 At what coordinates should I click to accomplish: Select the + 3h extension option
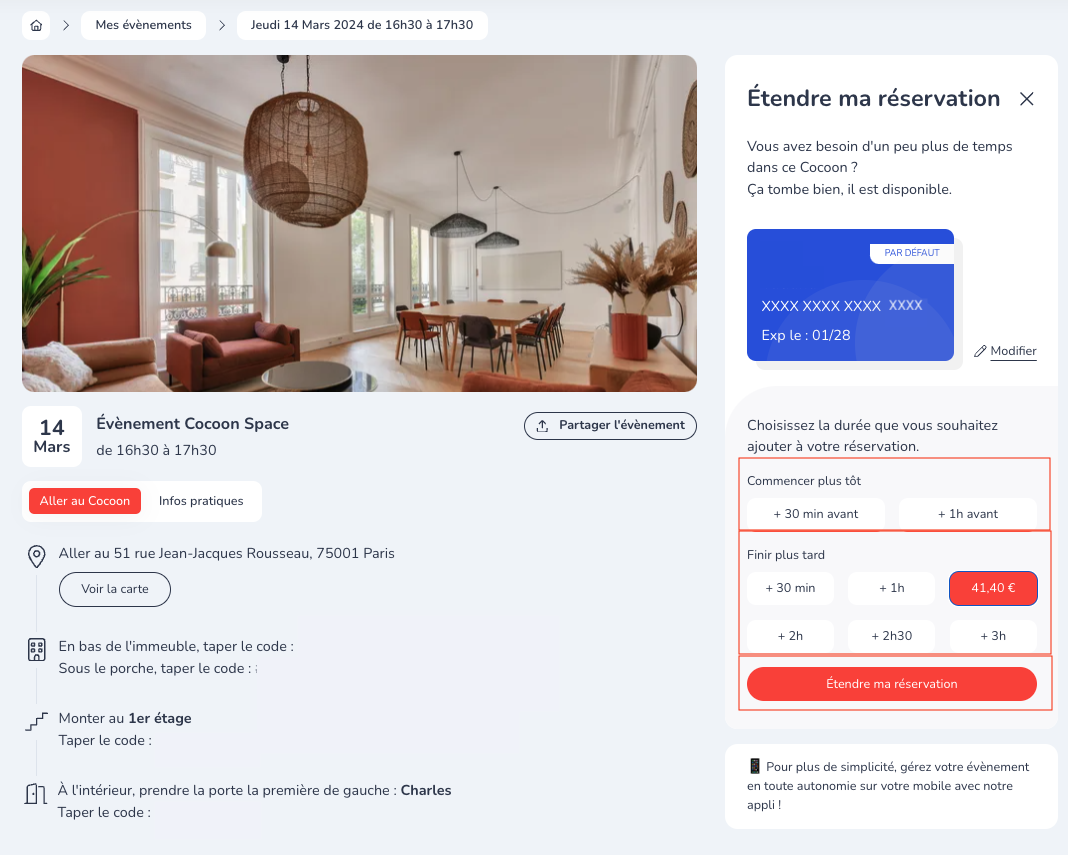click(993, 635)
